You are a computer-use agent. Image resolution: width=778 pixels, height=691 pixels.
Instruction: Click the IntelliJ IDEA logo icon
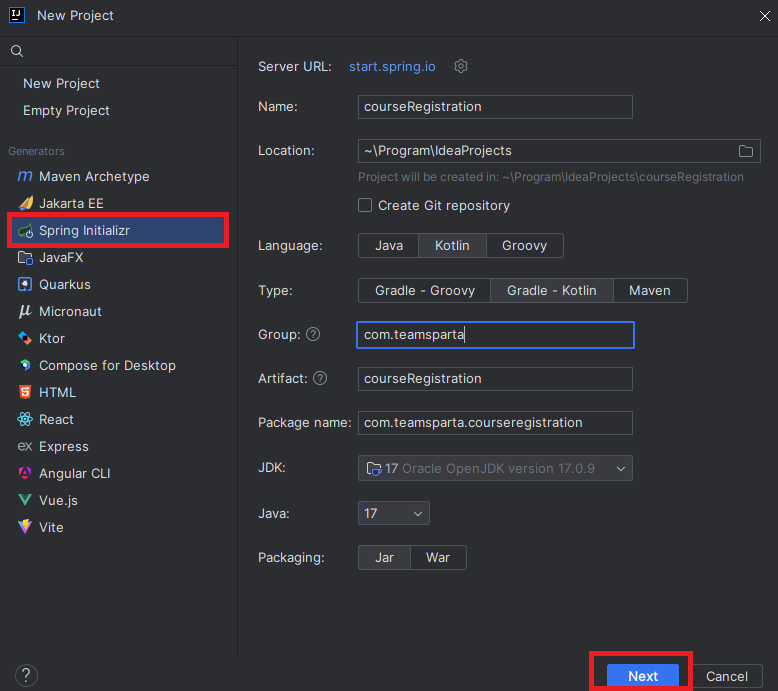coord(17,15)
